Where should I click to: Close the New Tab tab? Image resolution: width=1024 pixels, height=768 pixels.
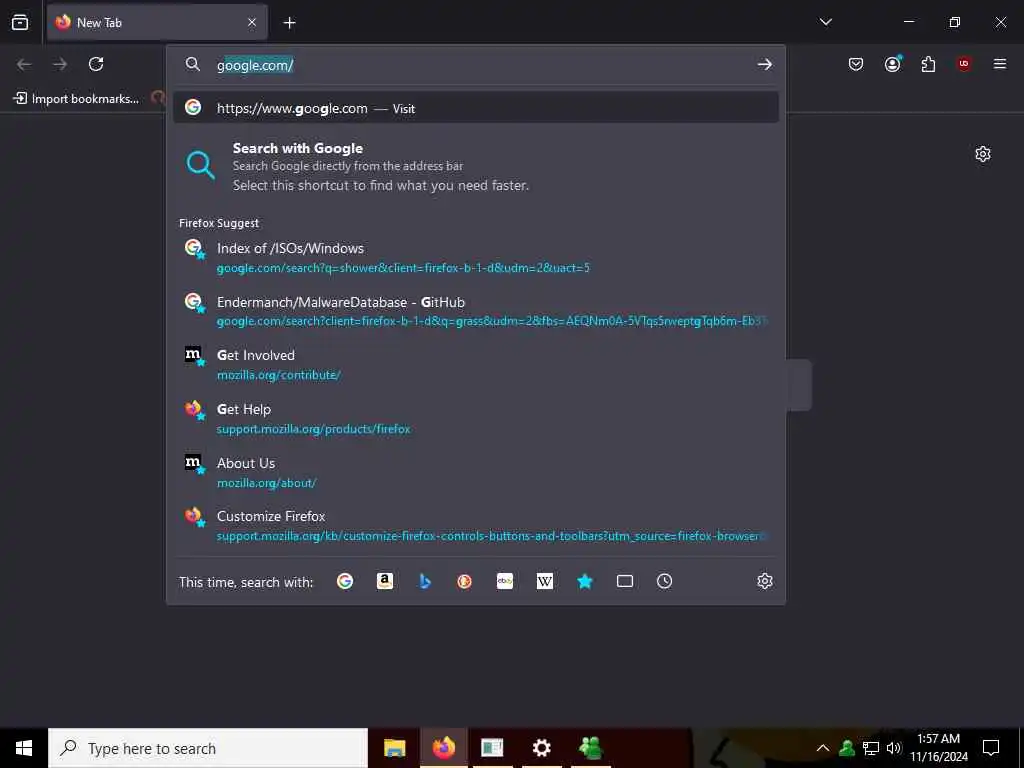pyautogui.click(x=252, y=23)
